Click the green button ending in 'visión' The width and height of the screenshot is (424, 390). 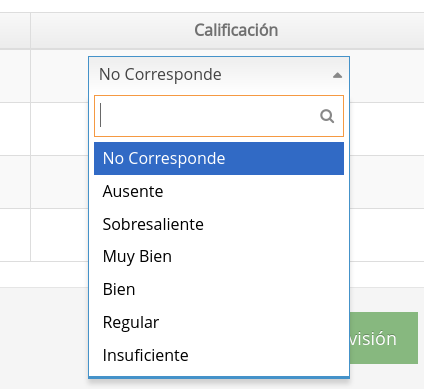[x=384, y=338]
